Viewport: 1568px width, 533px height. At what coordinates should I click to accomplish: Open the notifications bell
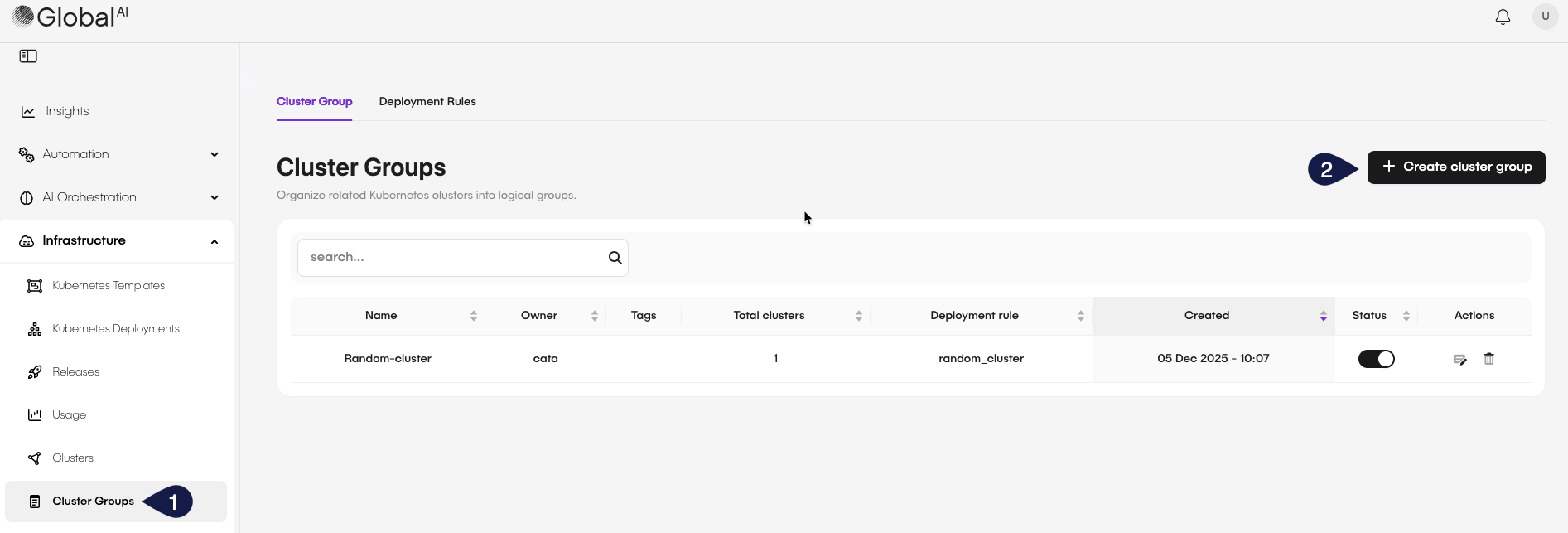[1503, 17]
